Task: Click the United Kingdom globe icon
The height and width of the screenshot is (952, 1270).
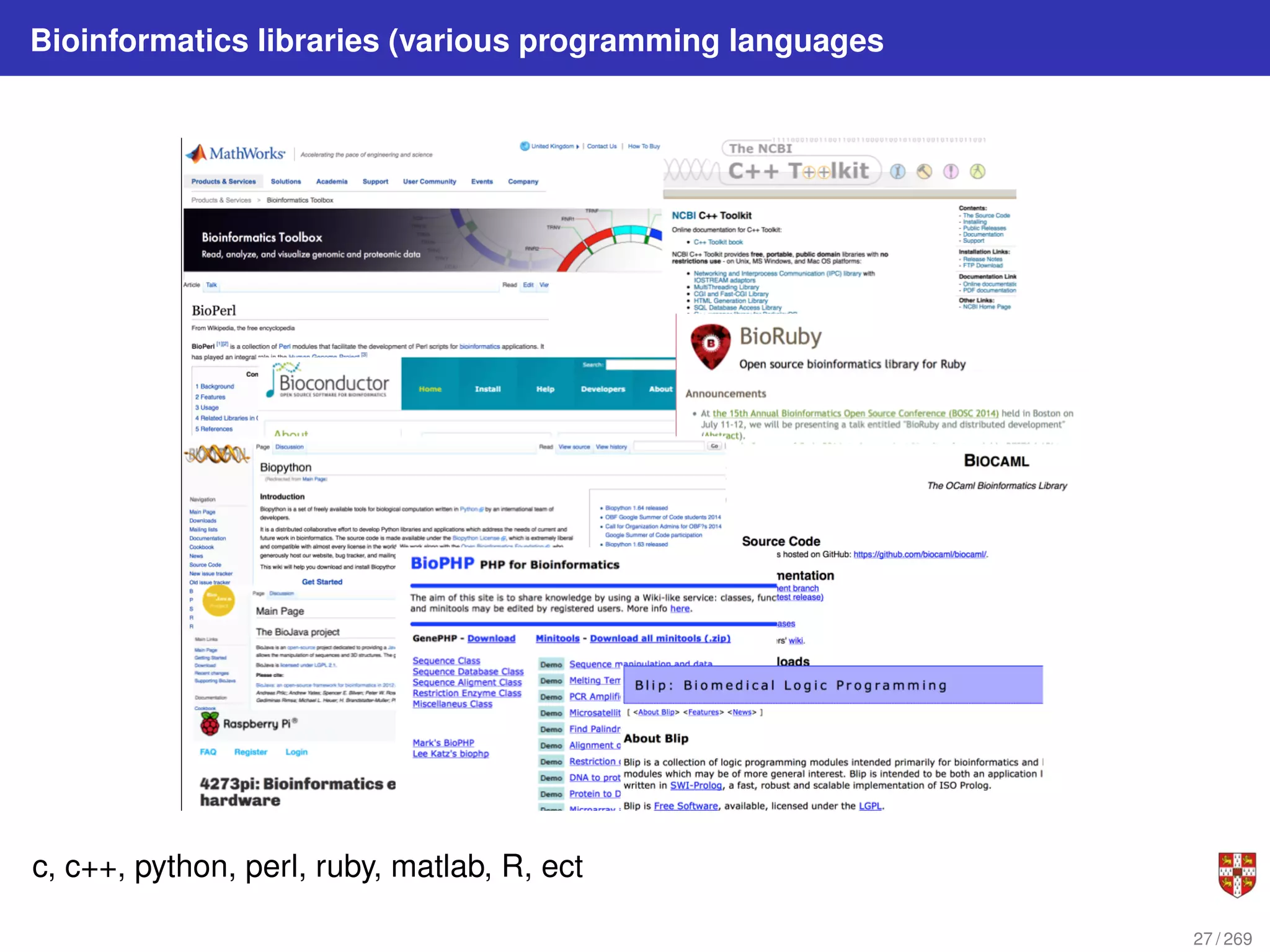Action: click(x=525, y=146)
